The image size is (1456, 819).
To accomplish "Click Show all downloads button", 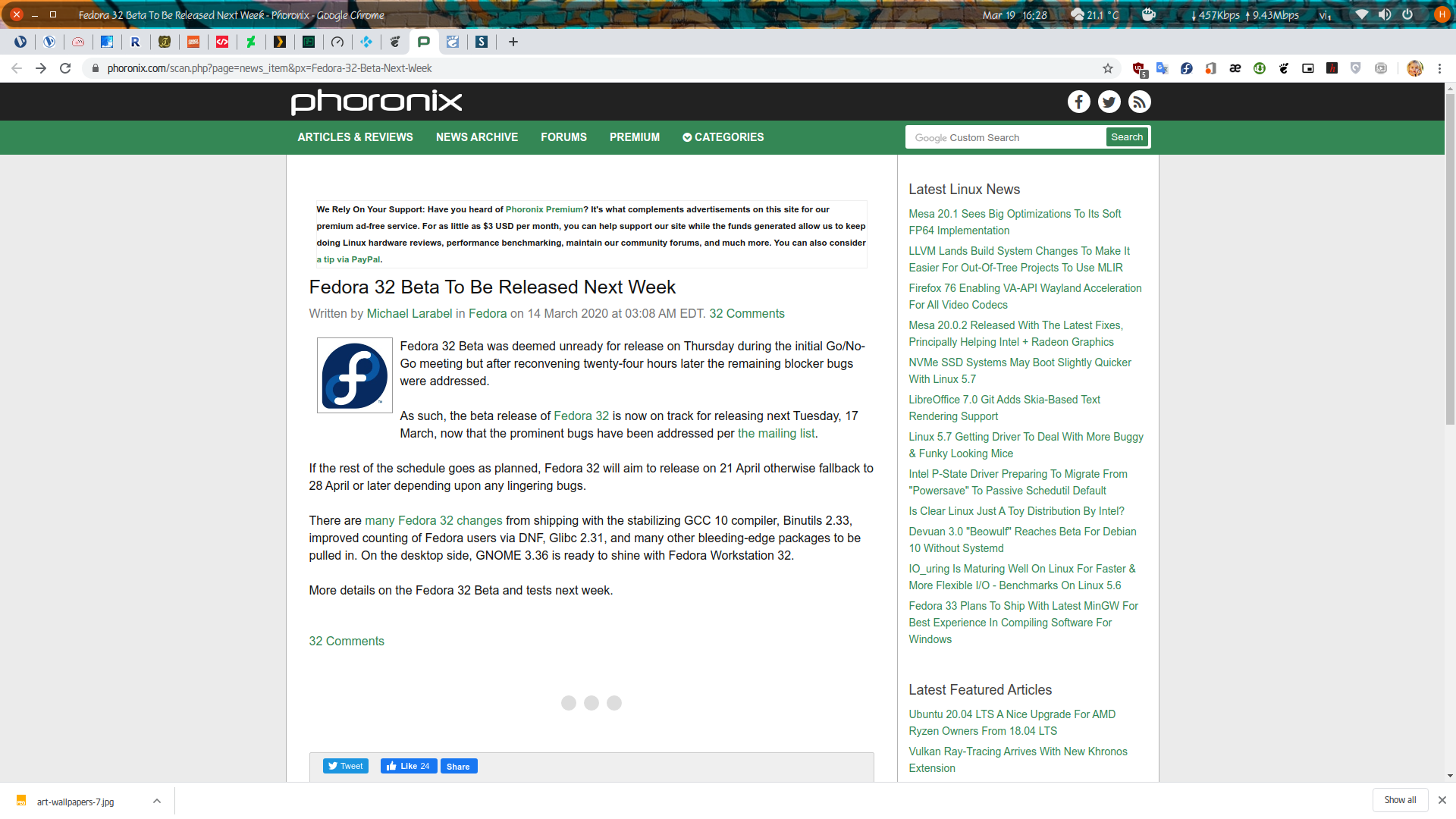I will pyautogui.click(x=1400, y=800).
